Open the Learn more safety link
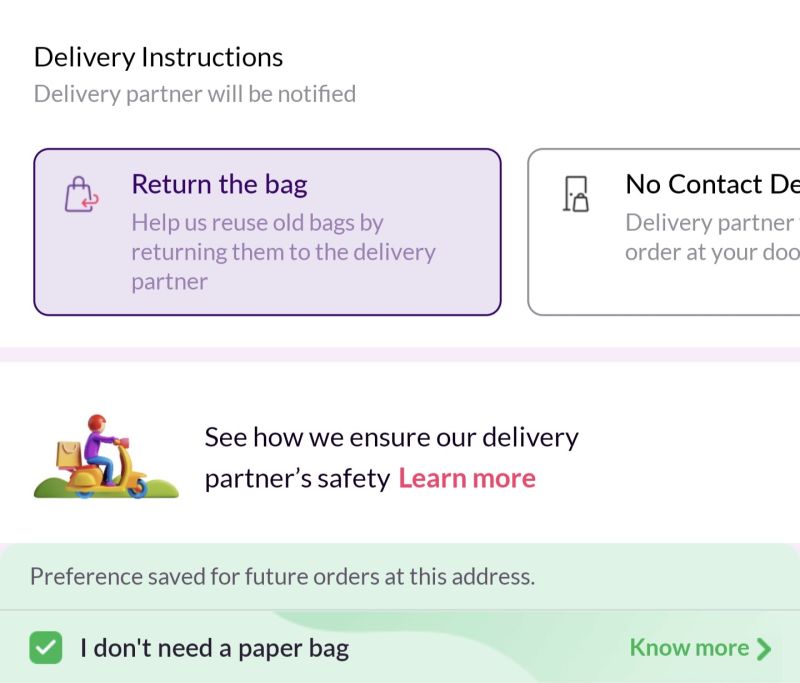This screenshot has width=800, height=683. pyautogui.click(x=467, y=478)
